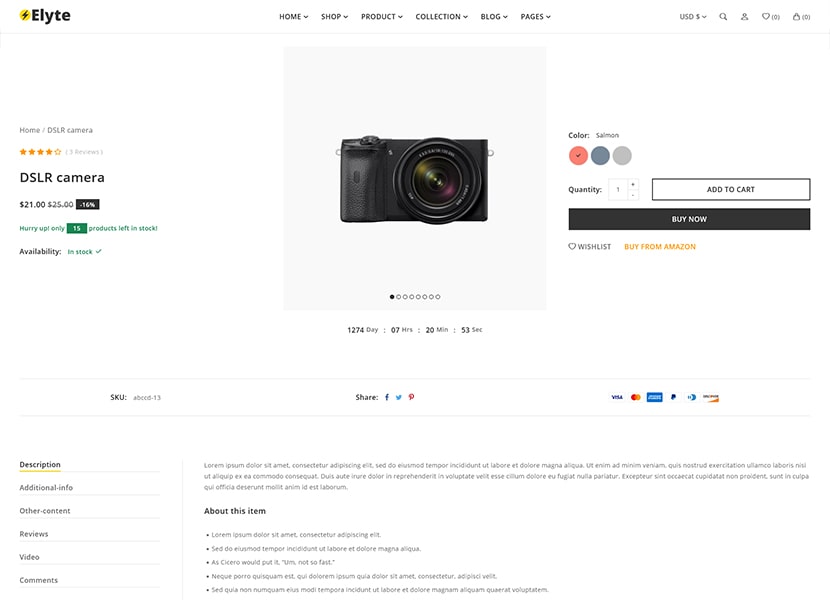Expand the PAGES menu dropdown
The height and width of the screenshot is (600, 830).
[536, 16]
